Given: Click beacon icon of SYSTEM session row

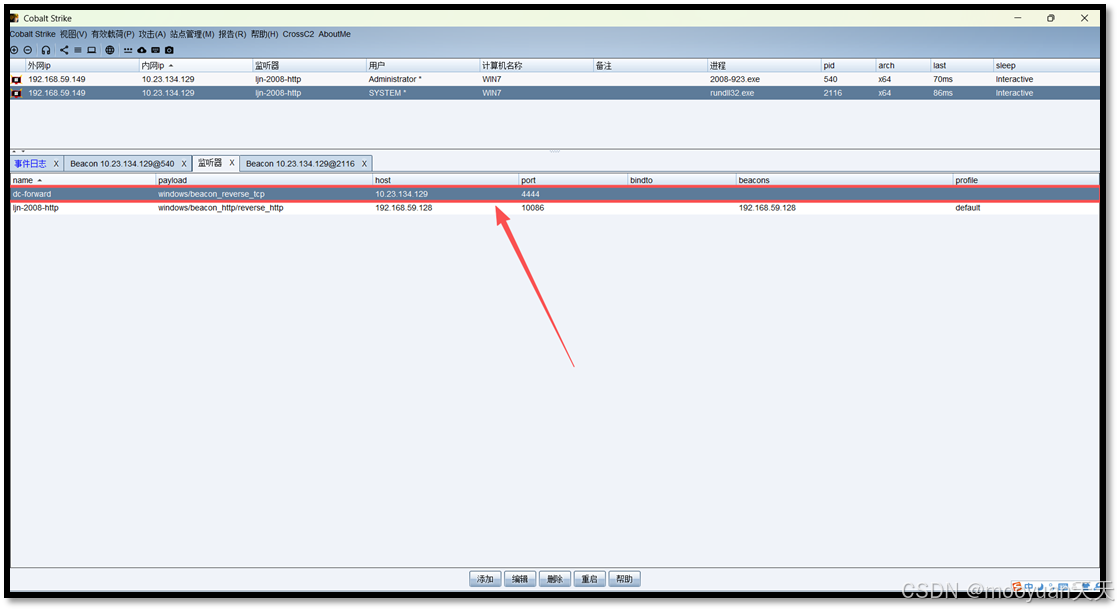Looking at the screenshot, I should 16,94.
